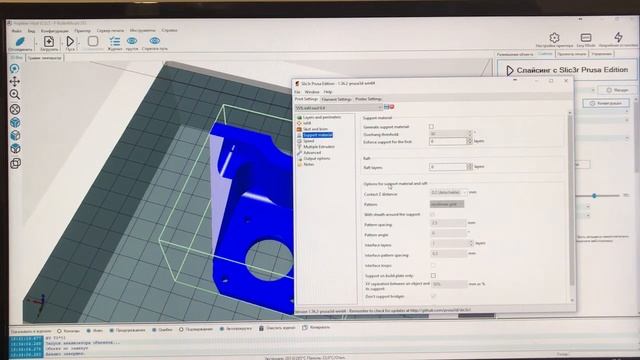The height and width of the screenshot is (360, 640).
Task: Click Pattern spacing input field
Action: point(448,223)
